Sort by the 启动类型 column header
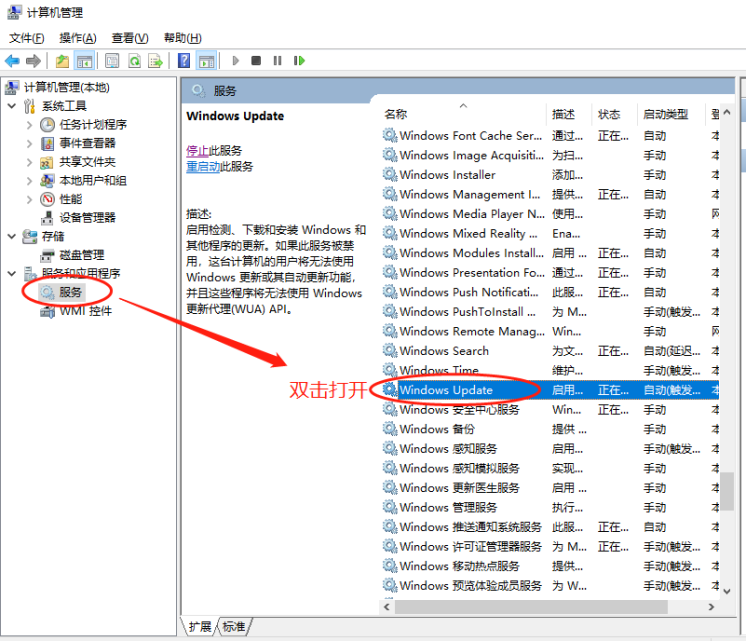 point(666,114)
